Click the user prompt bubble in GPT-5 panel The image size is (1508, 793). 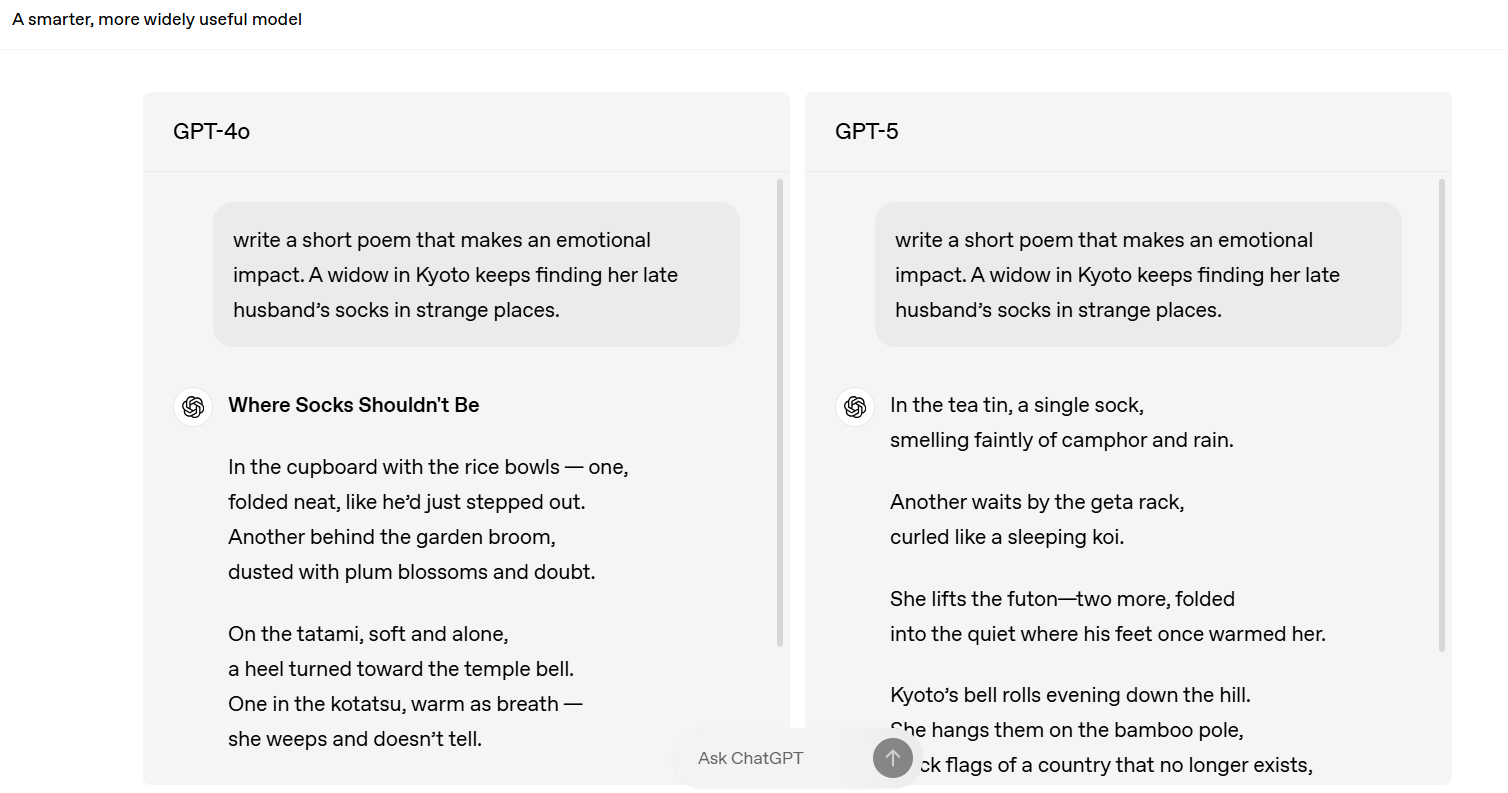click(1138, 275)
